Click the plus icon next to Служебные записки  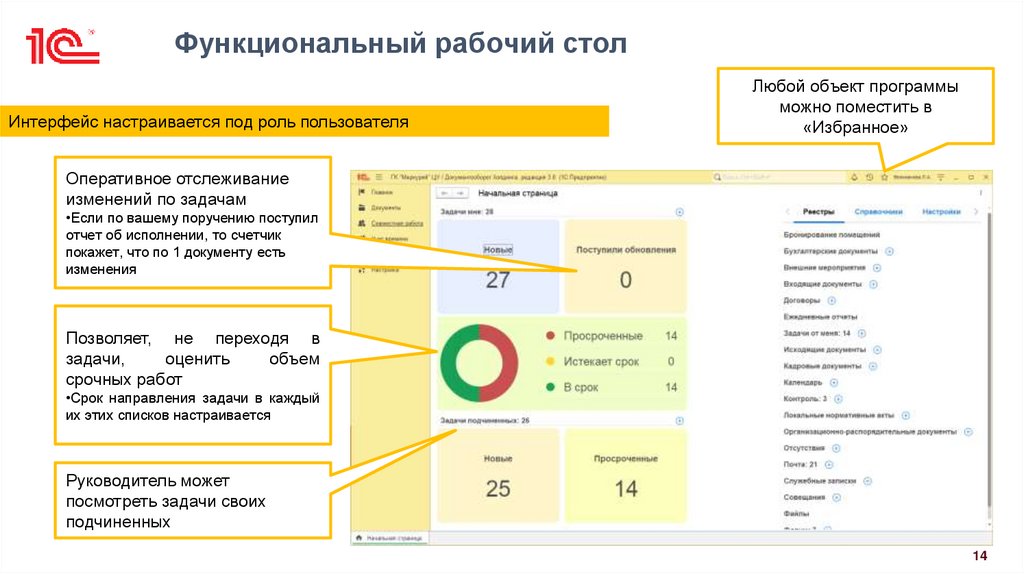click(x=867, y=481)
